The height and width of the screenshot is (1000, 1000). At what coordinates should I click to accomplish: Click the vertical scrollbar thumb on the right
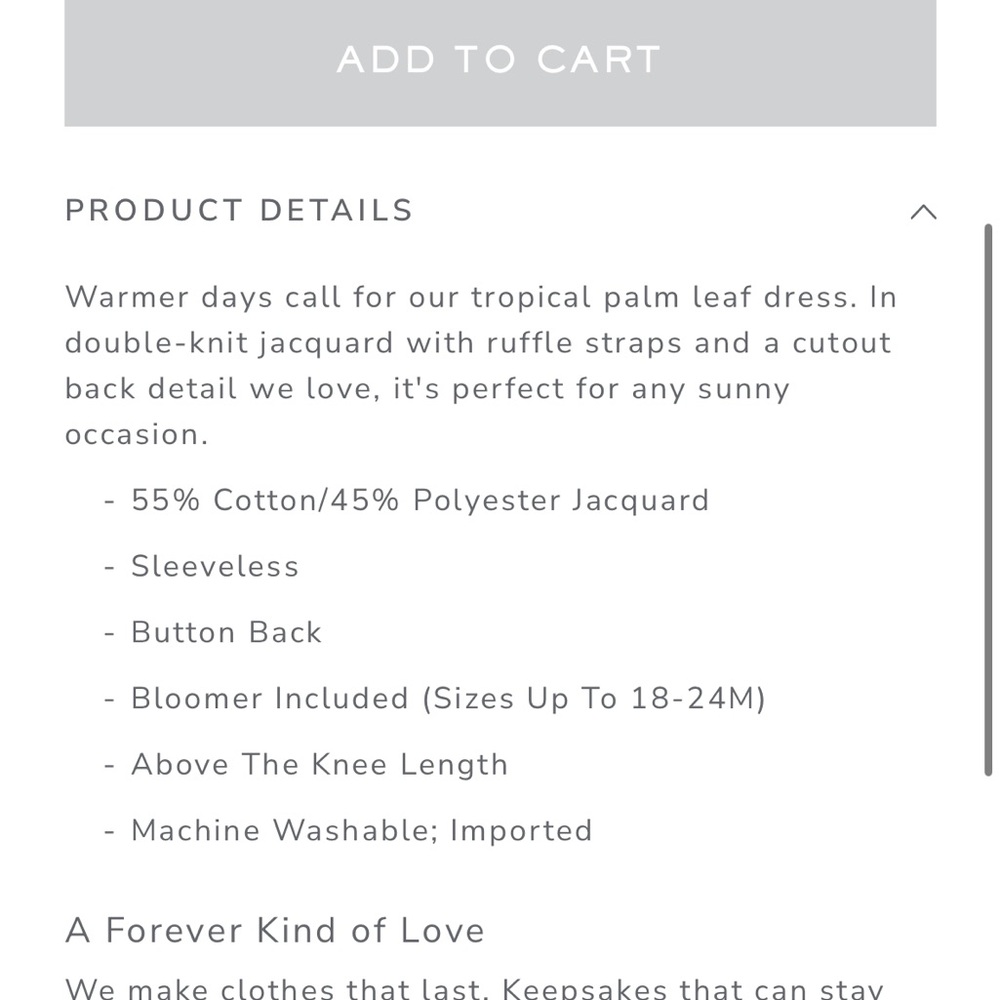tap(988, 499)
